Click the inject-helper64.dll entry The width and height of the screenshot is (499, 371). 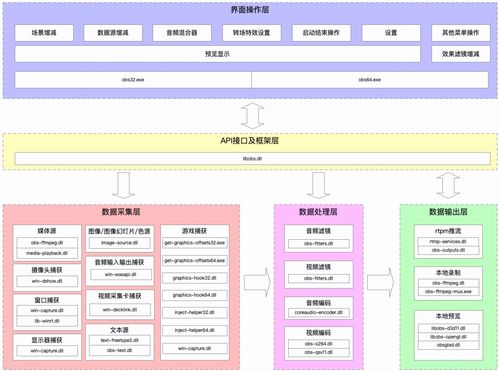coord(195,330)
